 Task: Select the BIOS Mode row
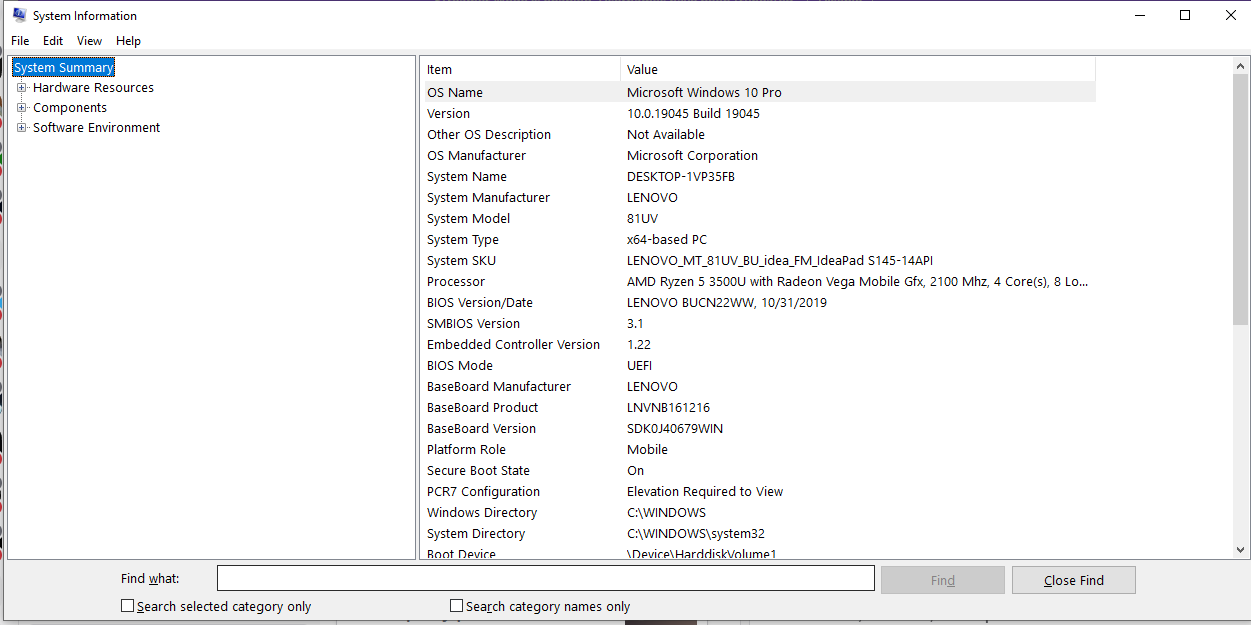pos(758,365)
